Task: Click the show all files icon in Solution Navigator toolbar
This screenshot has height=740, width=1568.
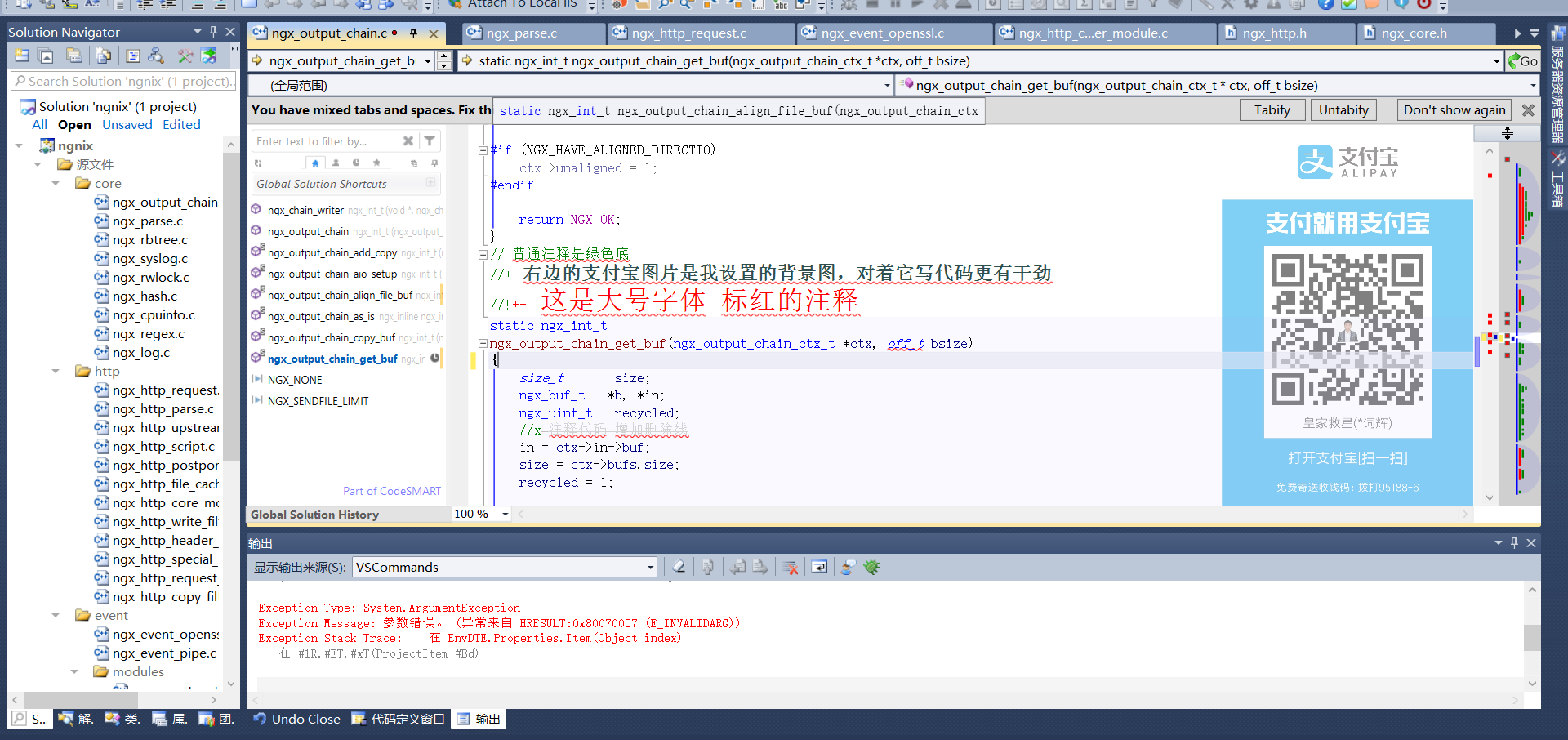Action: (74, 56)
